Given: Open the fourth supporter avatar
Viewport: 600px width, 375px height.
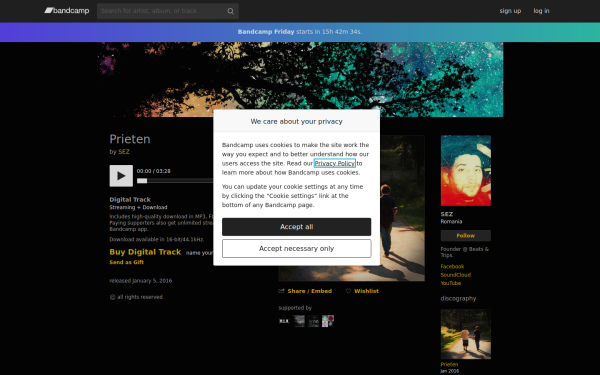Looking at the screenshot, I should click(x=328, y=321).
